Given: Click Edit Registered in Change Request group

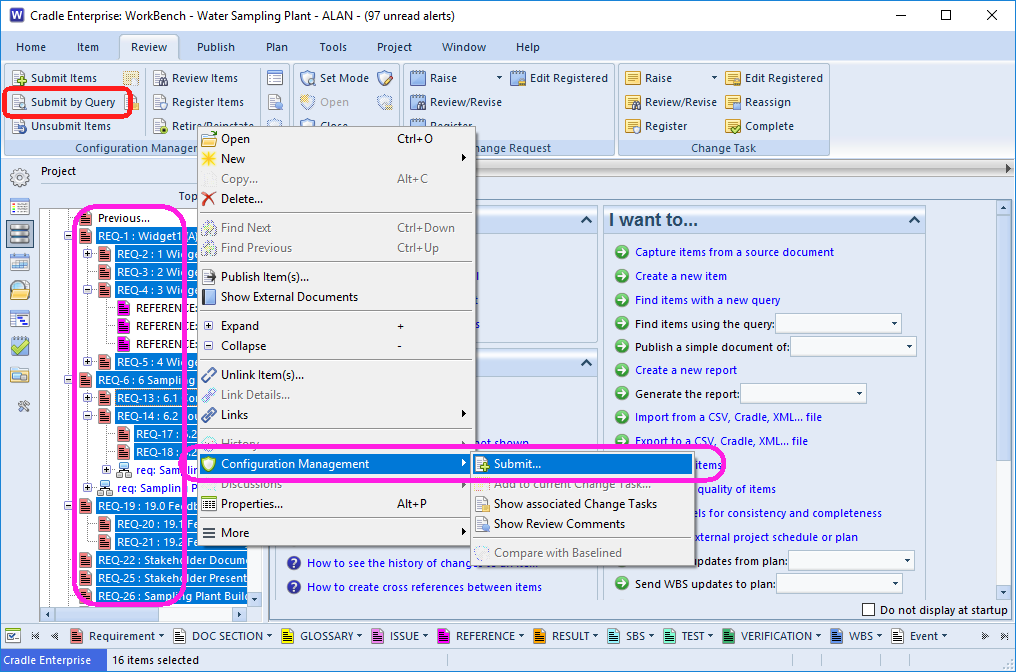Looking at the screenshot, I should click(x=559, y=78).
